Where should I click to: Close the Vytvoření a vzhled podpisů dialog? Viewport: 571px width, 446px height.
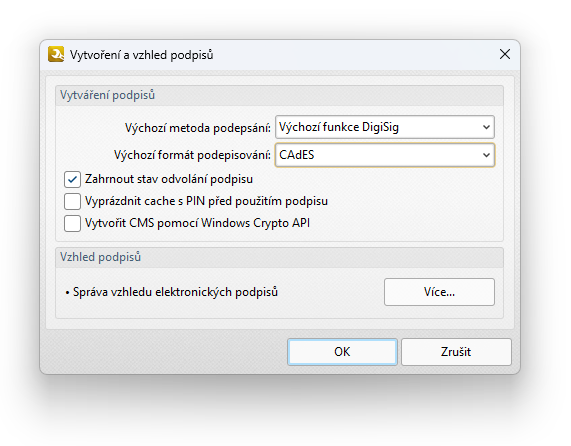[x=505, y=54]
